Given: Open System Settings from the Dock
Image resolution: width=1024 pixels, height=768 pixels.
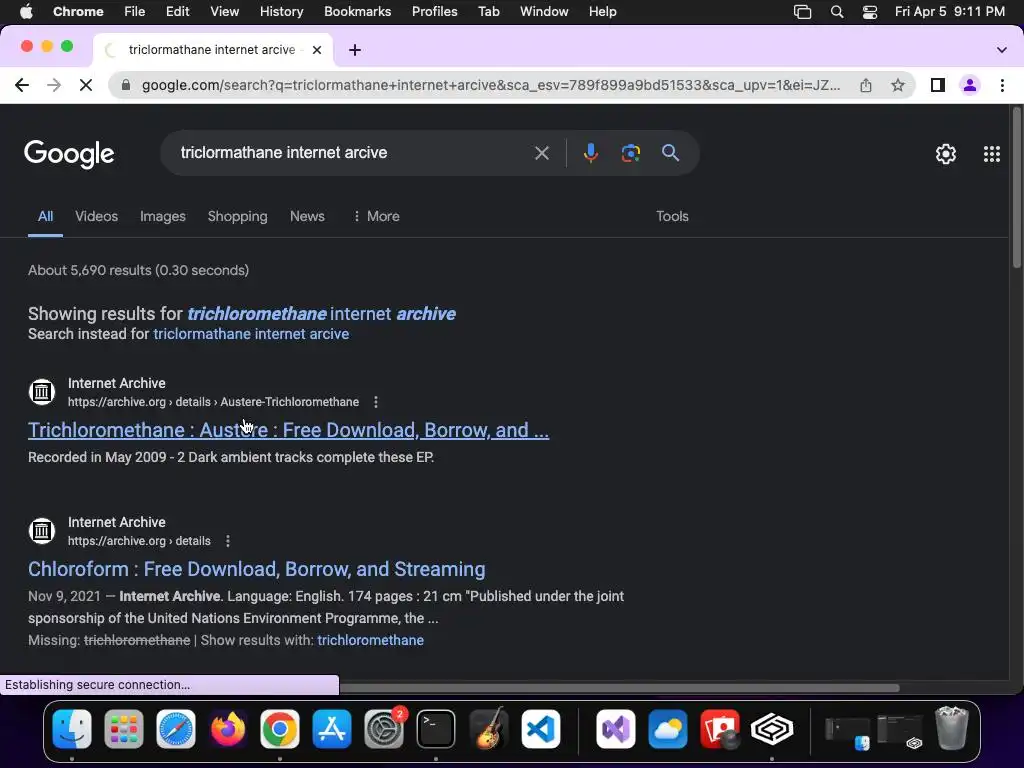Looking at the screenshot, I should click(384, 729).
